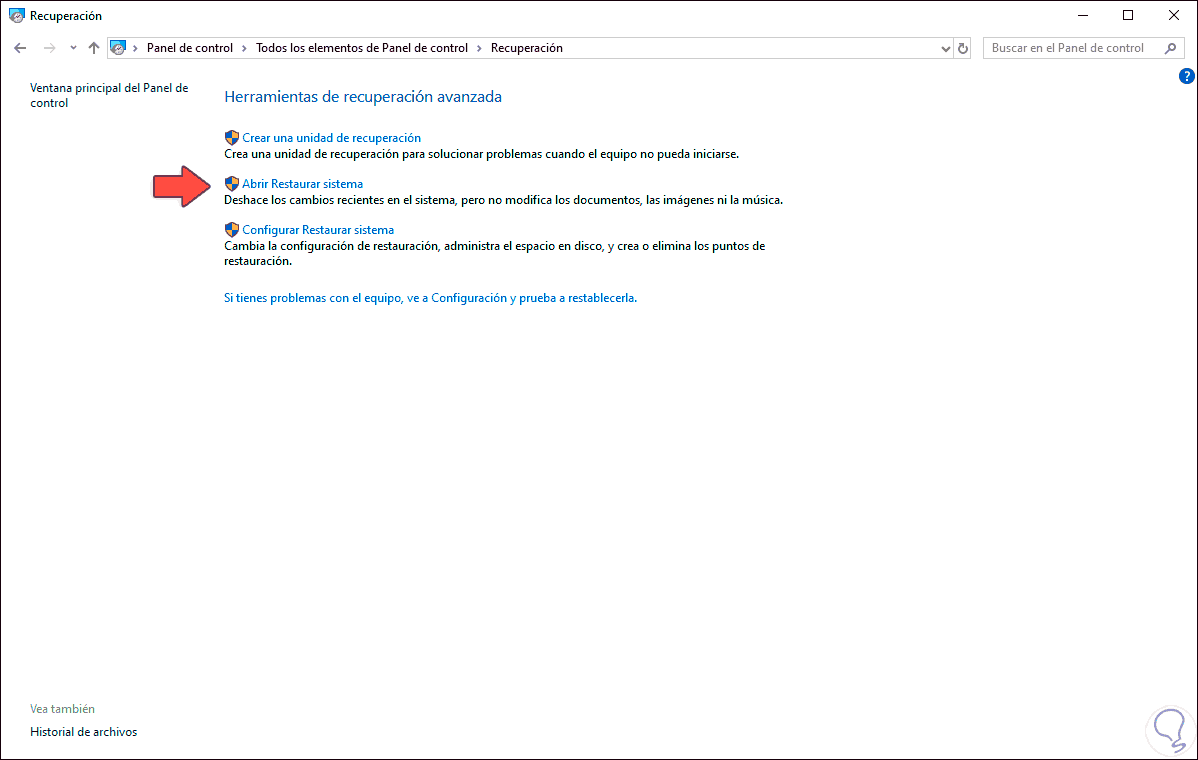
Task: Click the Control Panel icon in the address bar
Action: [118, 47]
